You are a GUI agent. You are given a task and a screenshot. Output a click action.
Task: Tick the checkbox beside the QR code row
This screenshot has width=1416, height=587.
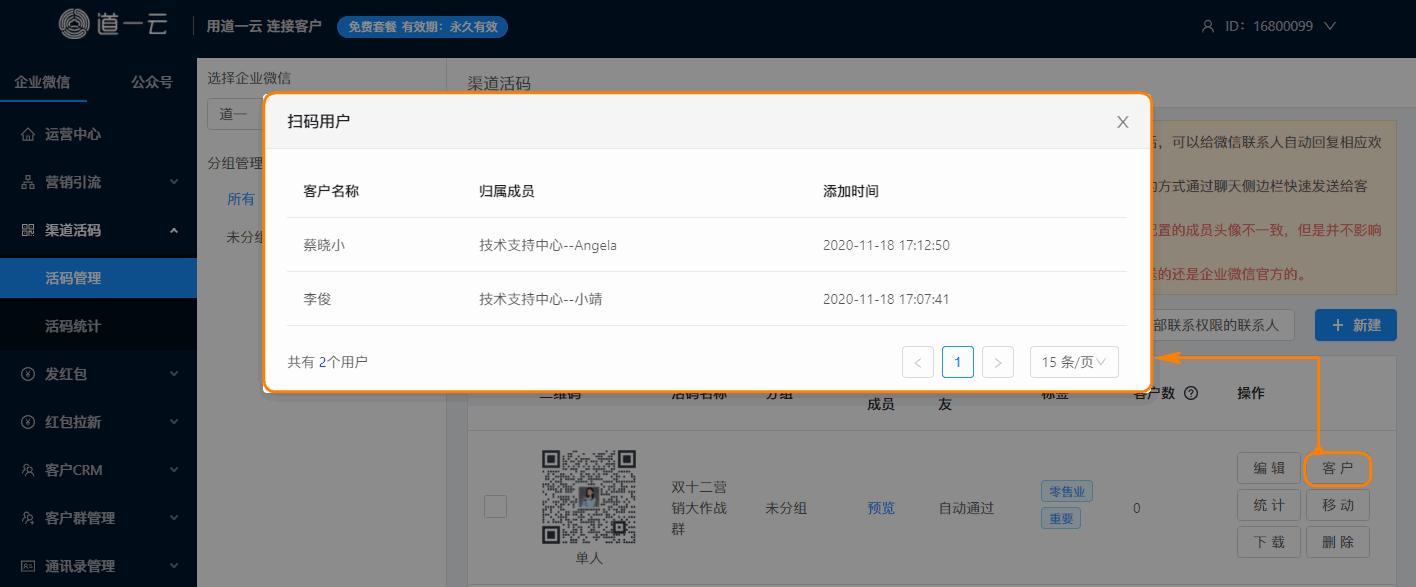click(495, 507)
